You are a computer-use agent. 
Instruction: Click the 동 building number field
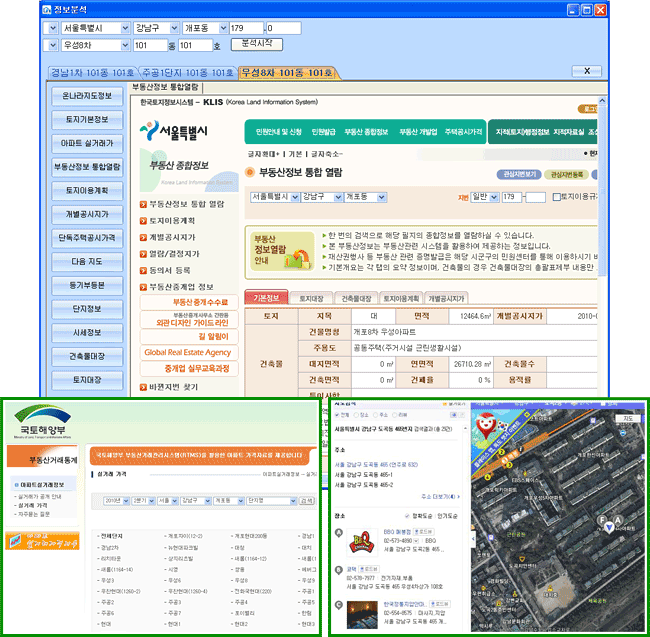tap(150, 45)
